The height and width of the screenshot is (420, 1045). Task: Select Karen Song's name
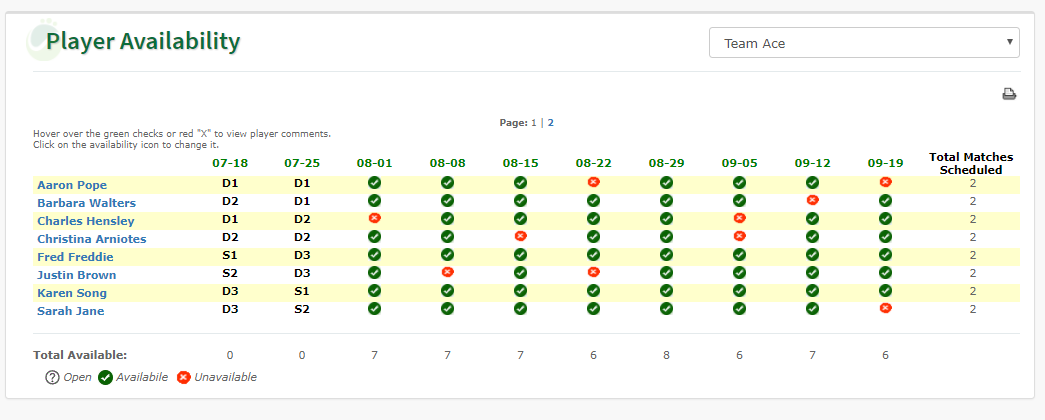pyautogui.click(x=72, y=293)
